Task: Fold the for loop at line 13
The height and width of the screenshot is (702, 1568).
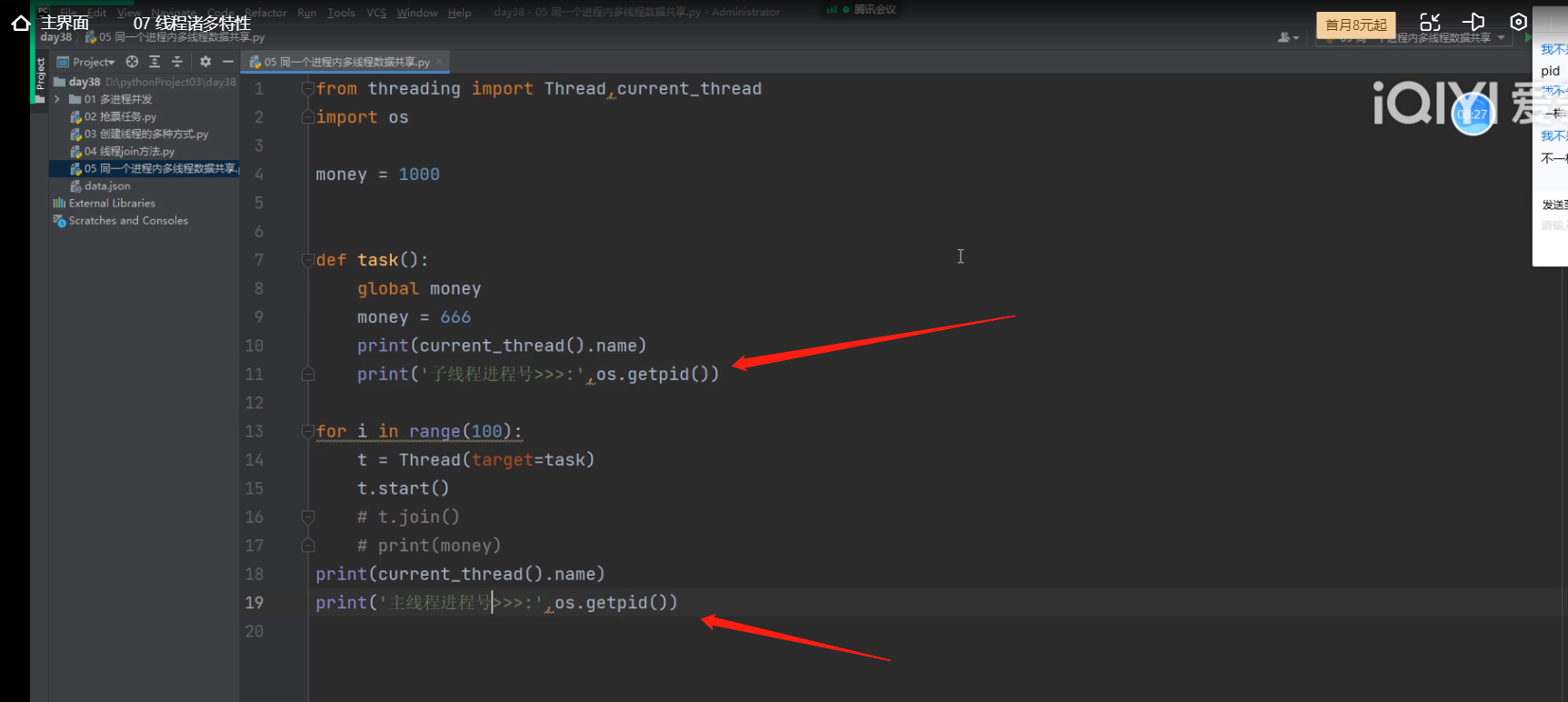Action: 308,431
